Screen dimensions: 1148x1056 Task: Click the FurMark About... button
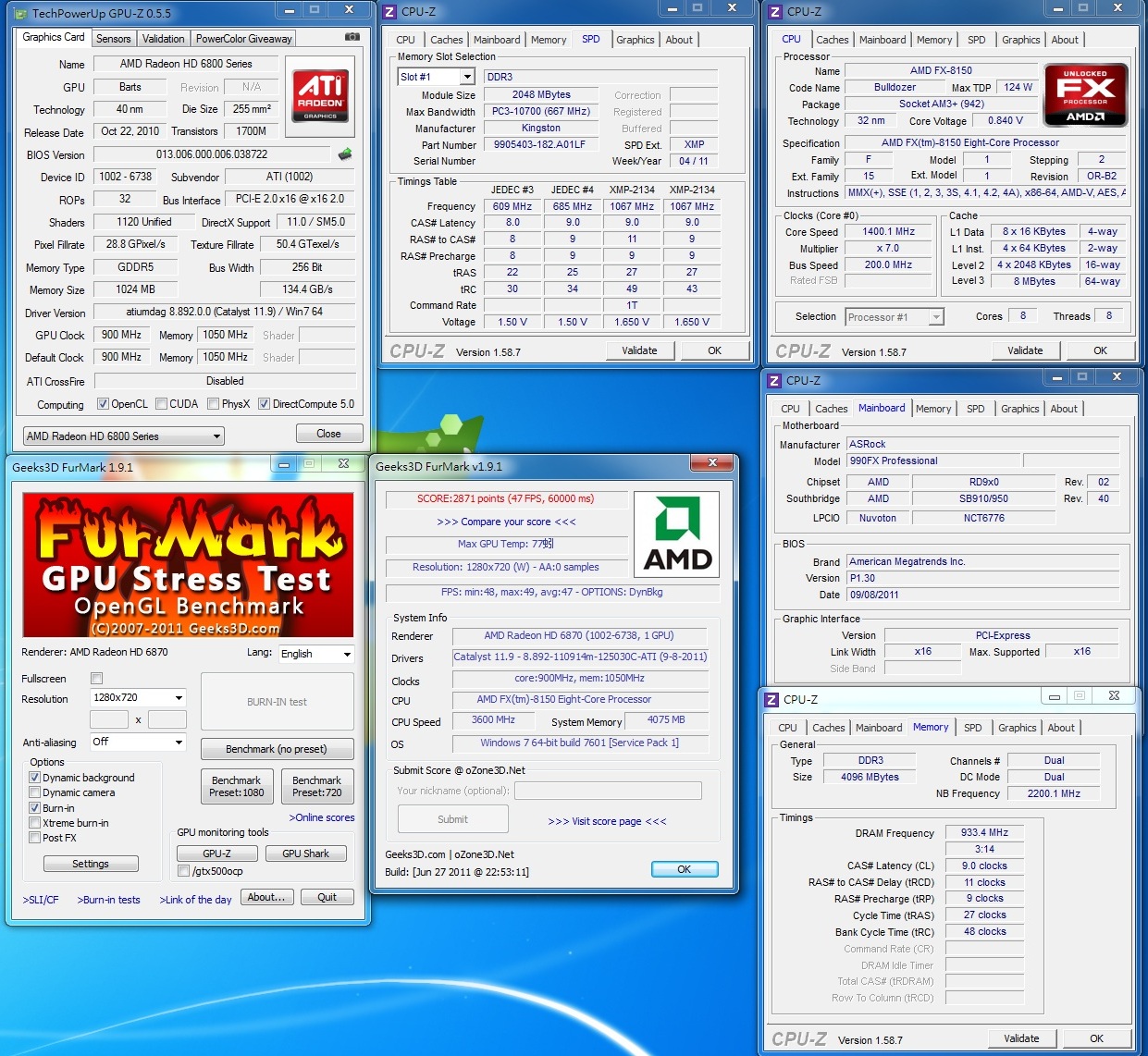tap(267, 897)
